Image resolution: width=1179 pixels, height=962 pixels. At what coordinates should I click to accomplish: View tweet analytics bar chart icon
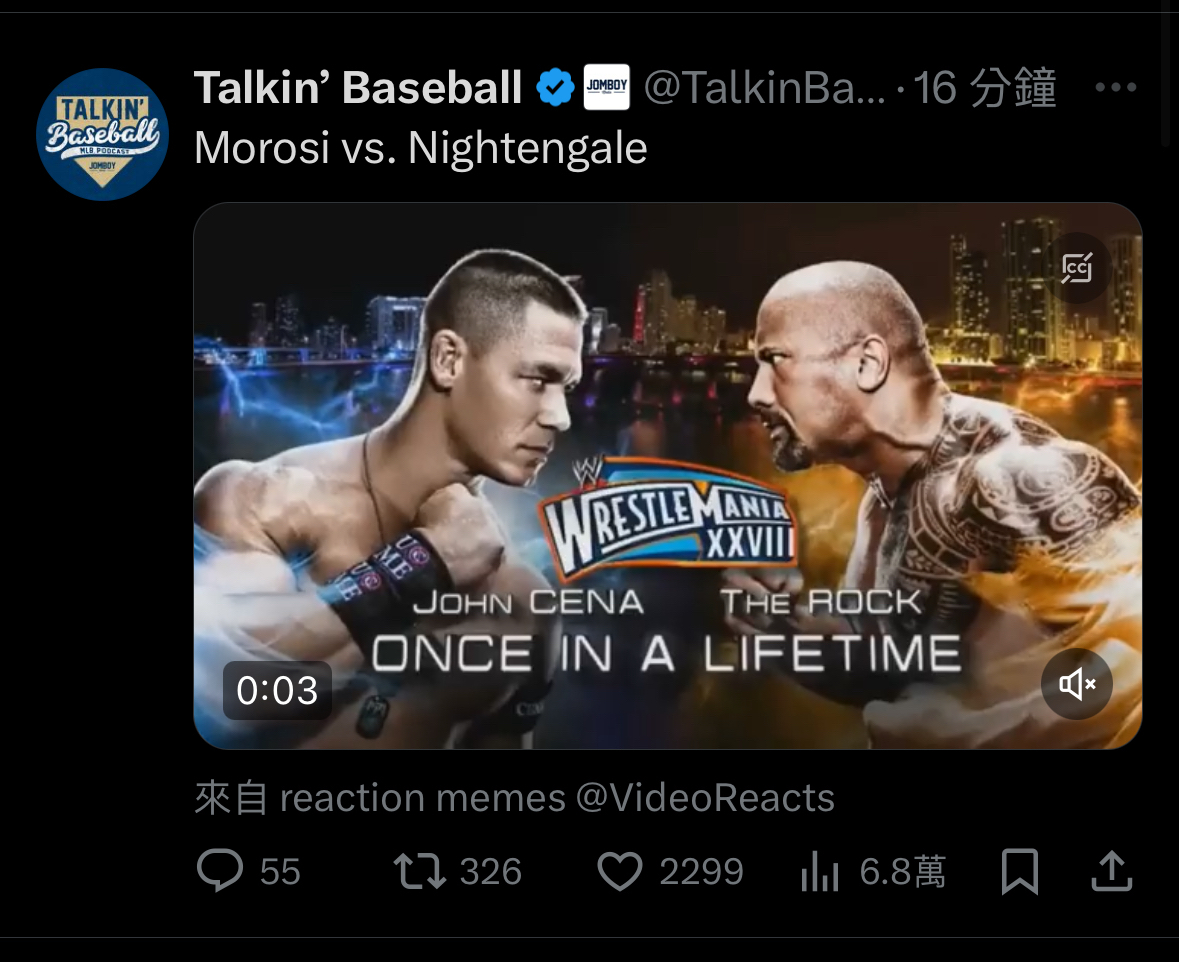click(x=820, y=872)
